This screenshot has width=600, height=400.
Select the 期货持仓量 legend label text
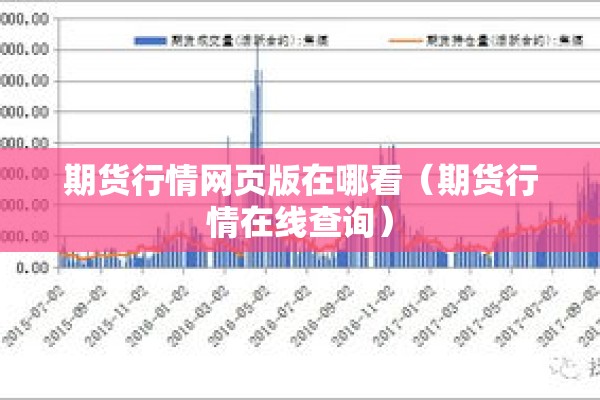pyautogui.click(x=504, y=41)
